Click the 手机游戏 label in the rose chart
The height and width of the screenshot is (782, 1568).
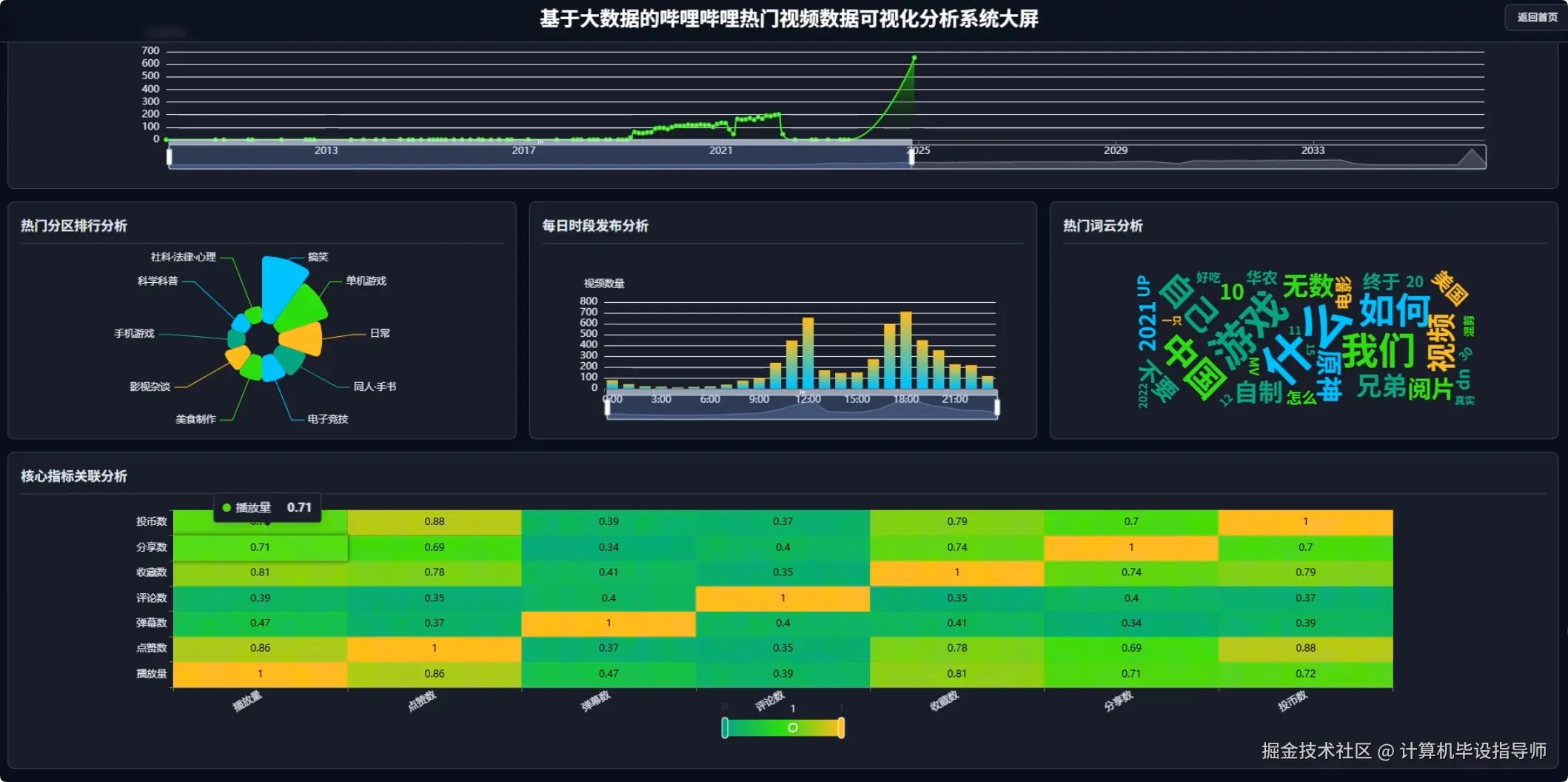pos(134,334)
